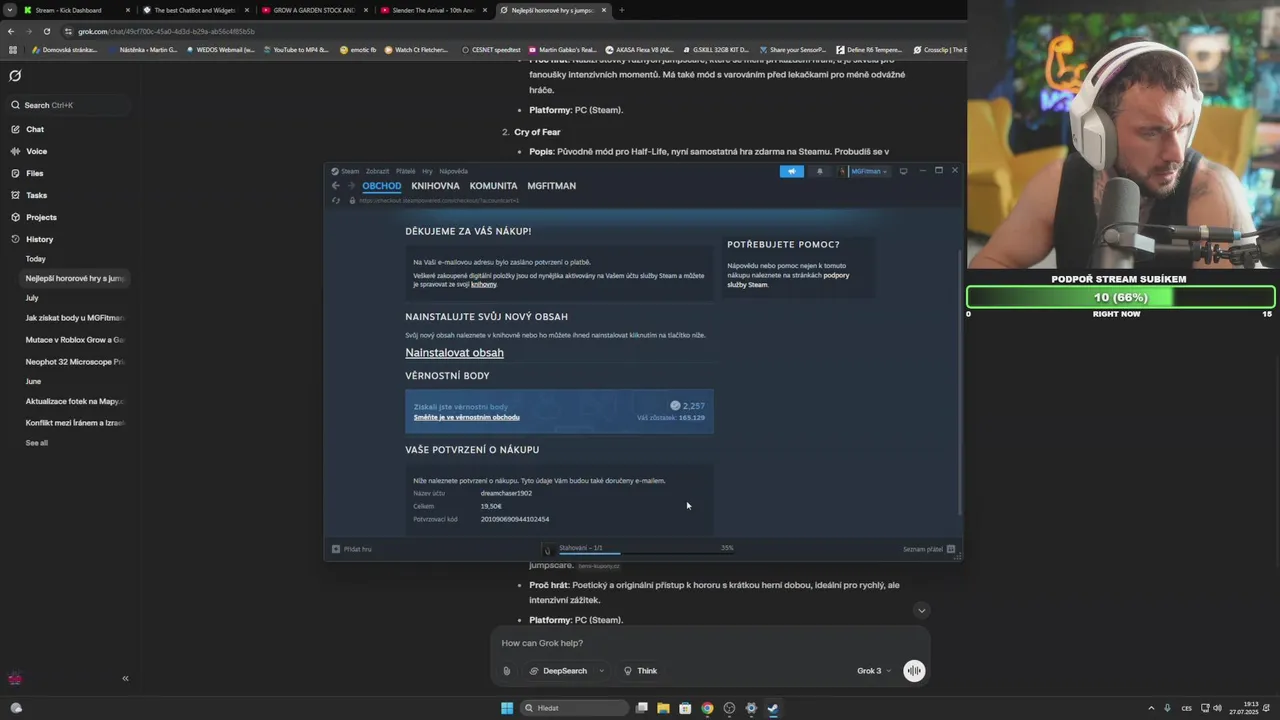Open history chat 'Aktualizace fotek na Mapy.cz'
The image size is (1280, 720).
75,401
